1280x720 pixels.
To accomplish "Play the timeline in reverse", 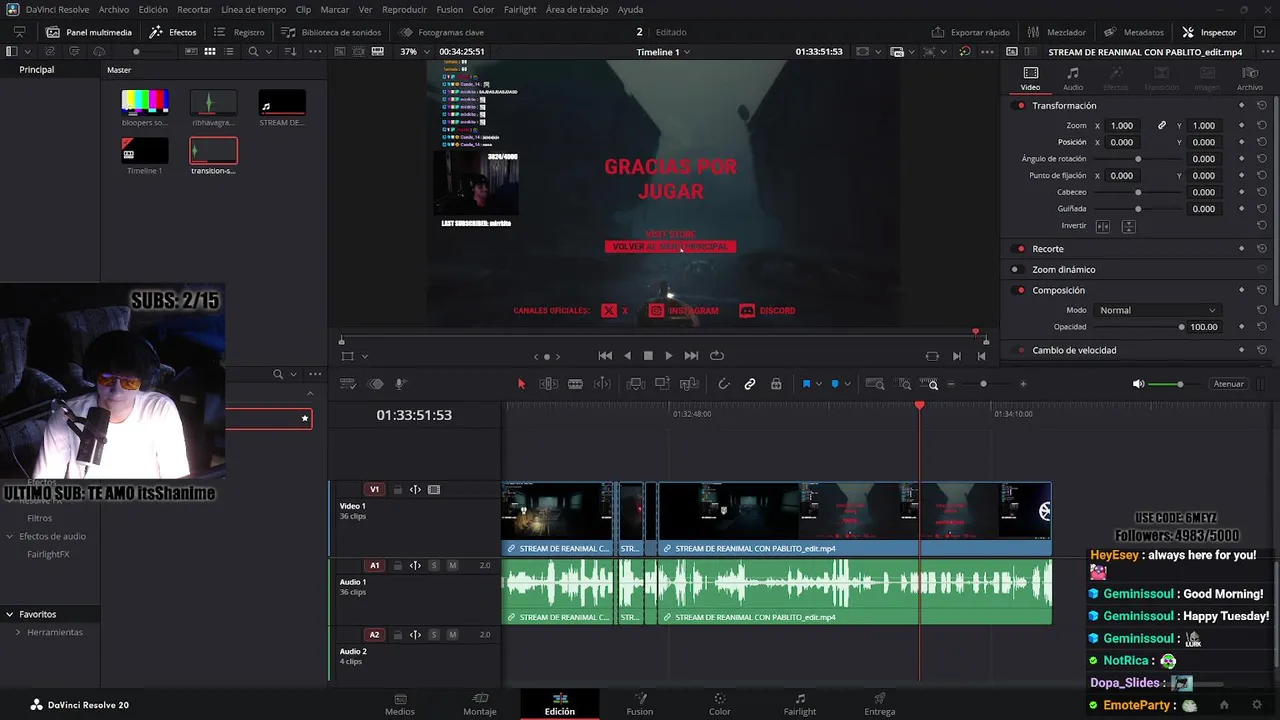I will tap(627, 356).
